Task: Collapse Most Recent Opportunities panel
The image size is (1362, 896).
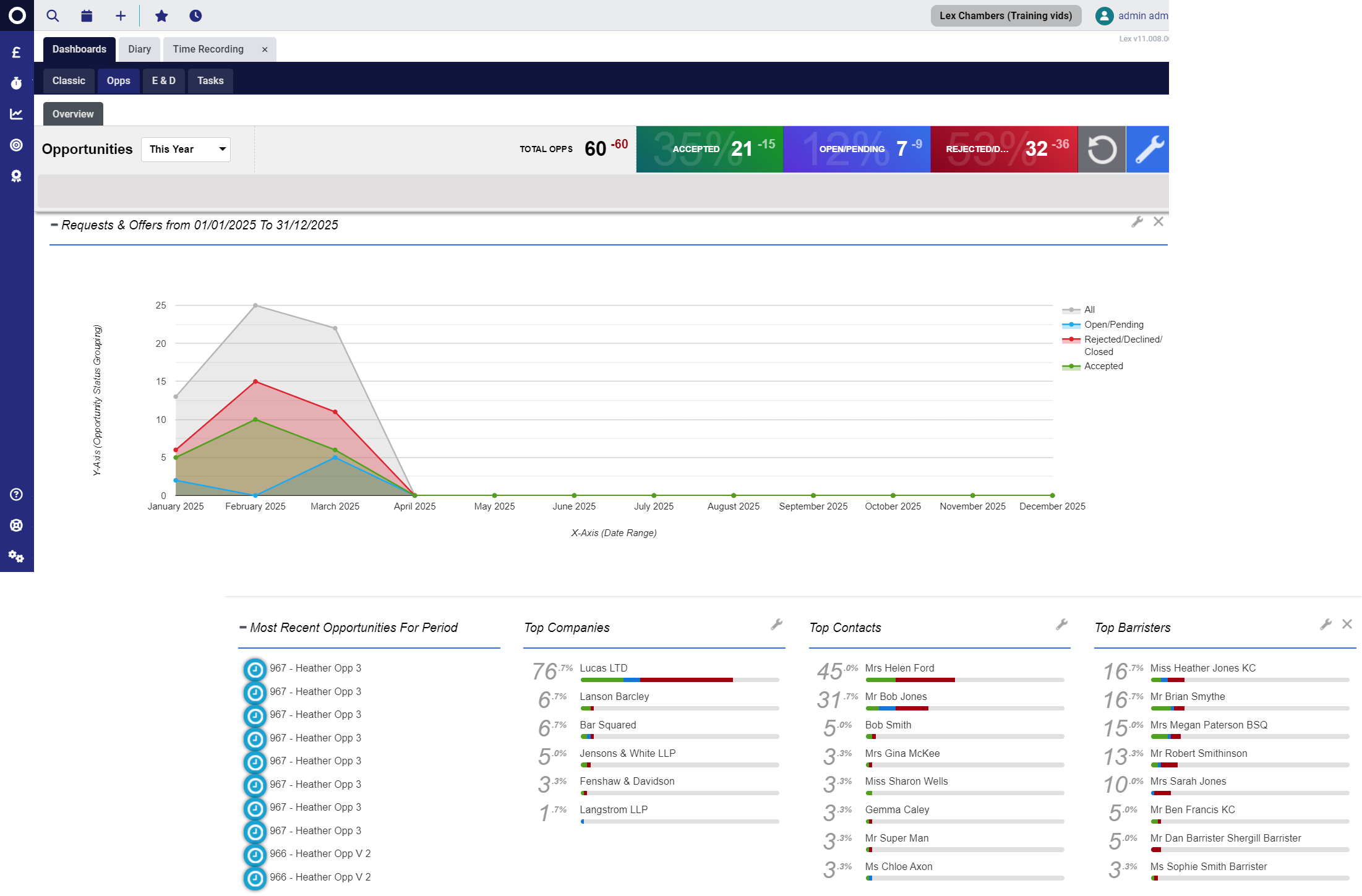Action: click(x=243, y=628)
